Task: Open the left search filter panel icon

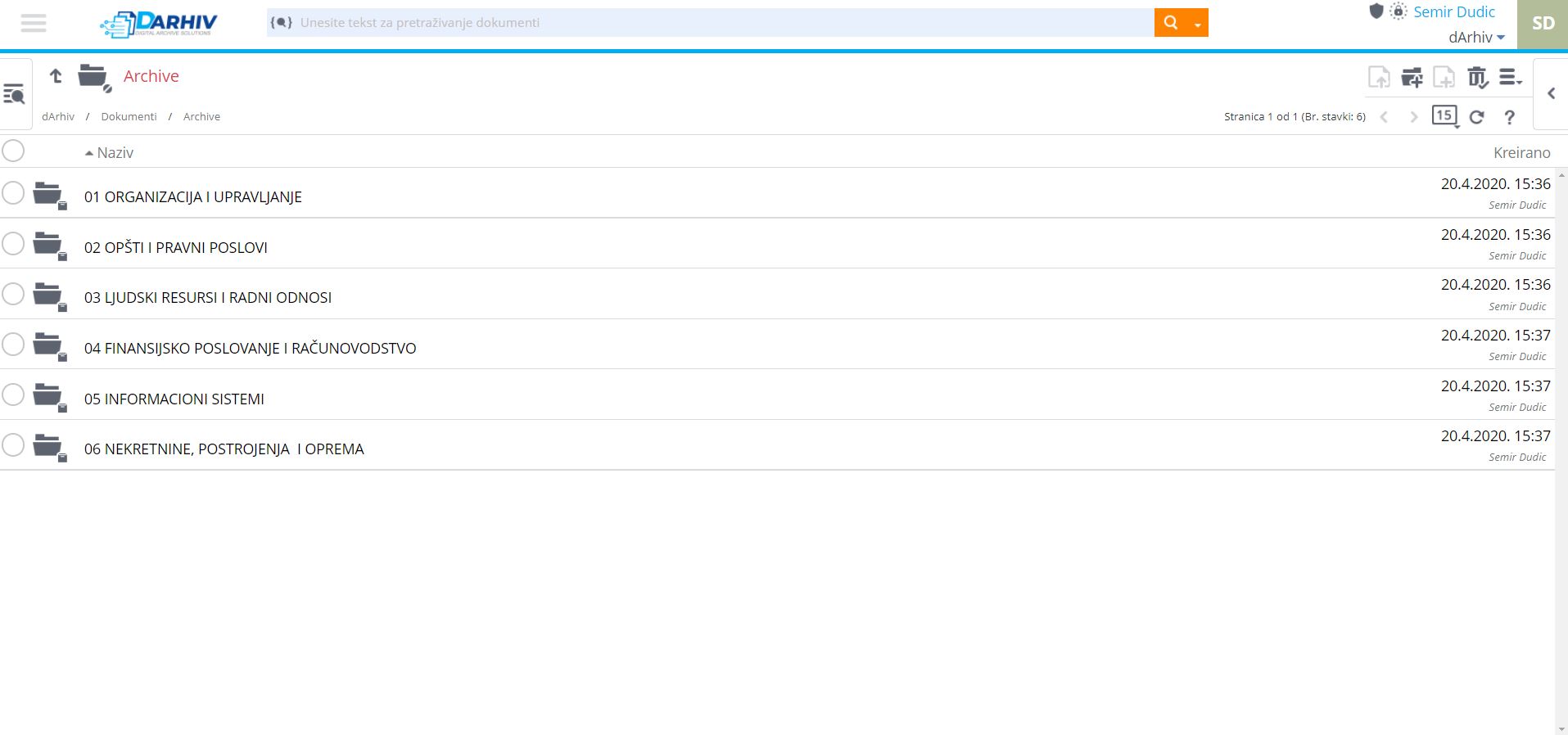Action: [x=14, y=94]
